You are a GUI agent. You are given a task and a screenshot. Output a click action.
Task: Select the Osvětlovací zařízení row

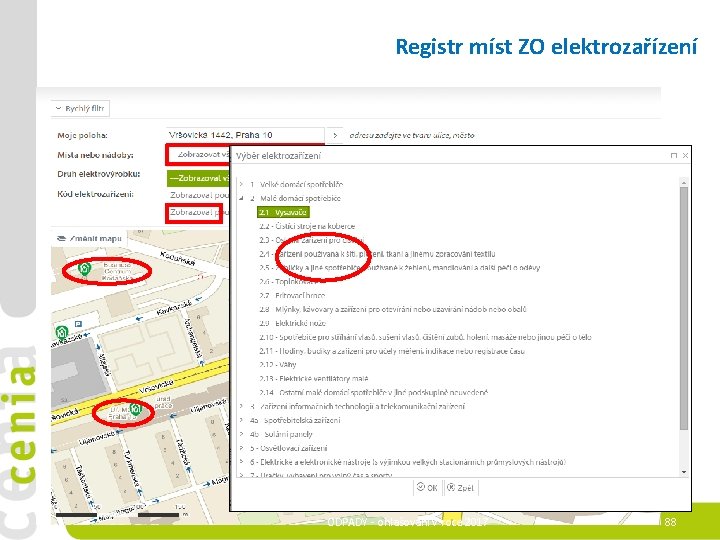(289, 448)
